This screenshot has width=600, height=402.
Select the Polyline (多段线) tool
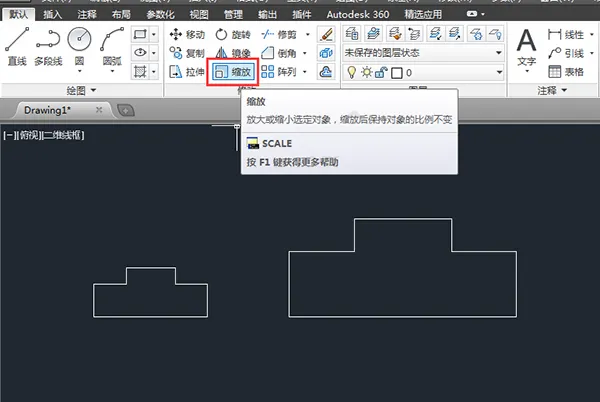(48, 46)
